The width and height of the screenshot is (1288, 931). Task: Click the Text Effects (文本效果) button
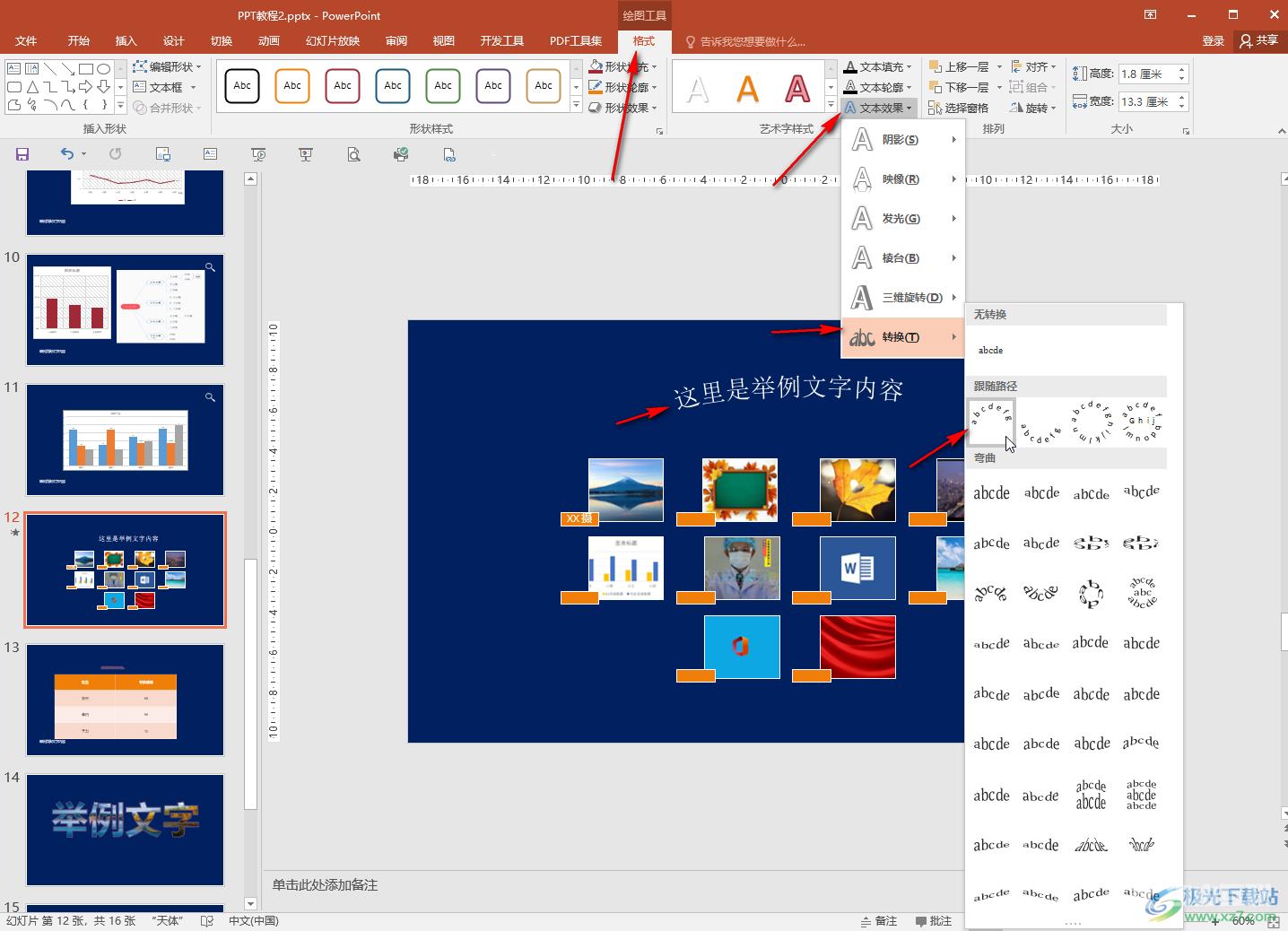[877, 108]
